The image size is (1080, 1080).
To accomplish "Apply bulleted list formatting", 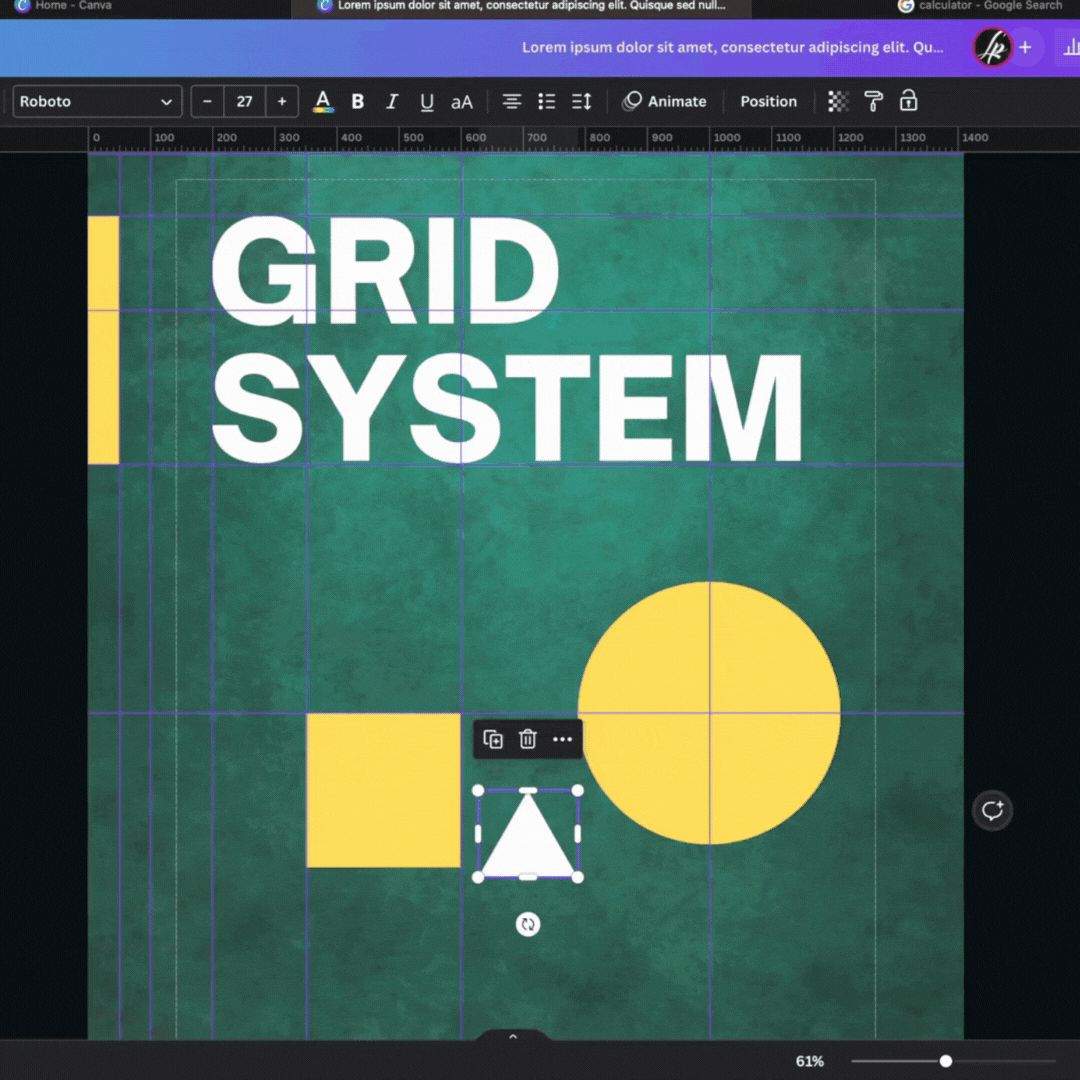I will [547, 101].
